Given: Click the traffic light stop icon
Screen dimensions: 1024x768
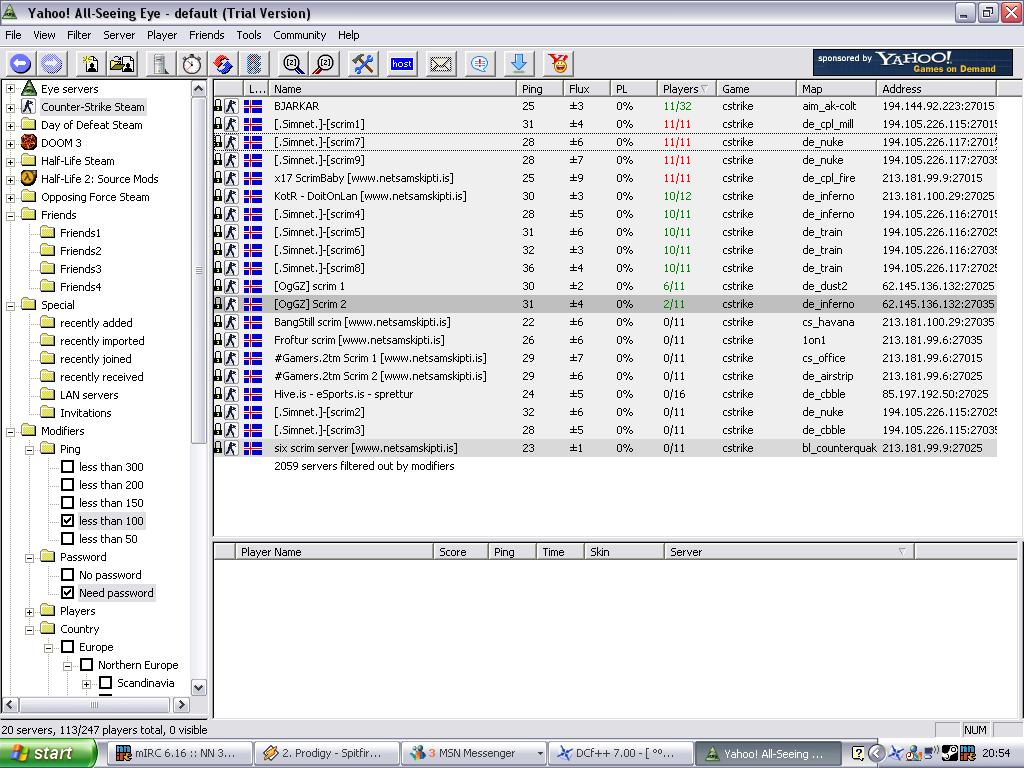Looking at the screenshot, I should pos(254,63).
